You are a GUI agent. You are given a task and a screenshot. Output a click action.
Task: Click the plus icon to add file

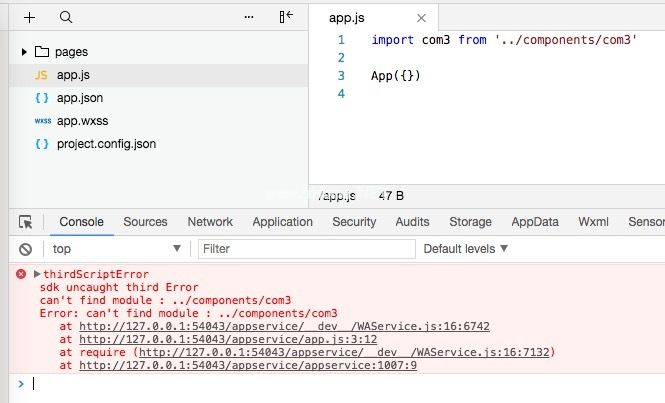coord(29,17)
